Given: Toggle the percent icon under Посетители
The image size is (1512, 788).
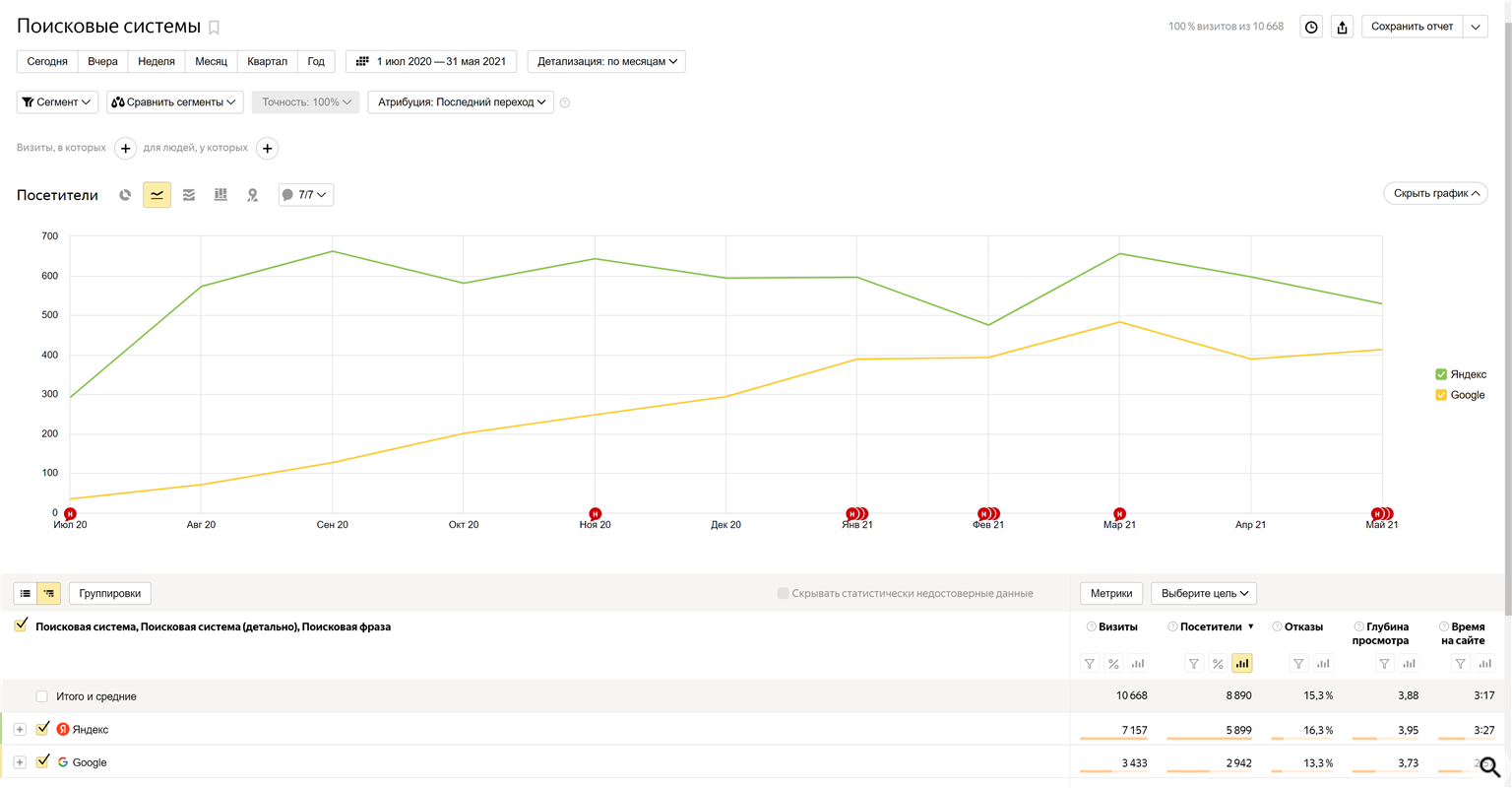Looking at the screenshot, I should coord(1218,664).
